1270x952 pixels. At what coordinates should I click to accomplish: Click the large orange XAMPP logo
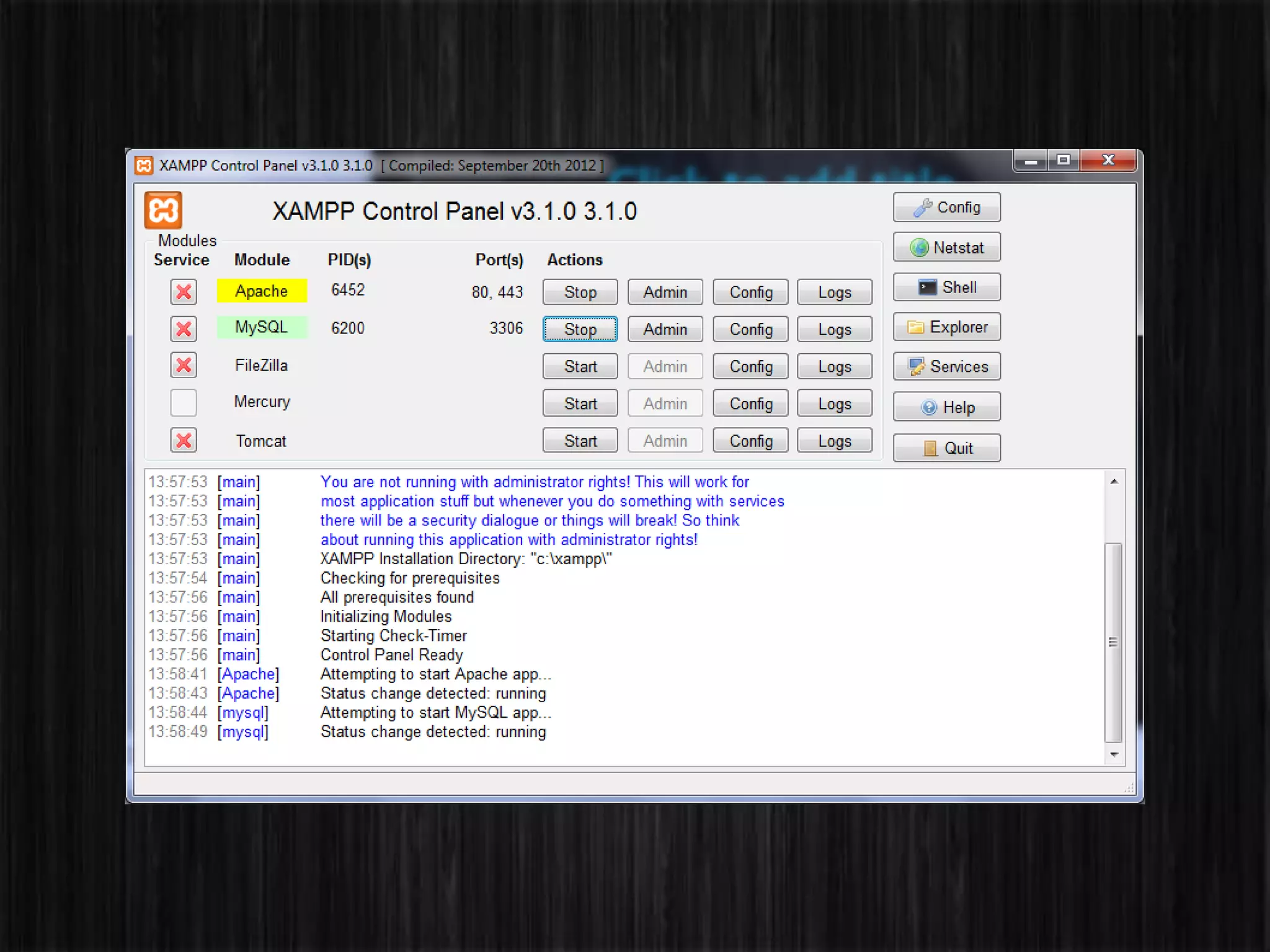[163, 211]
